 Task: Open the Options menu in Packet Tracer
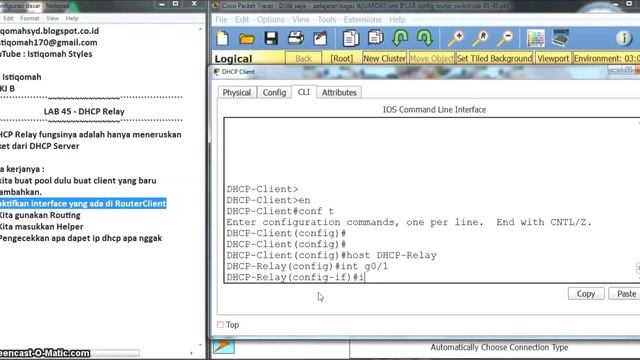click(x=271, y=20)
